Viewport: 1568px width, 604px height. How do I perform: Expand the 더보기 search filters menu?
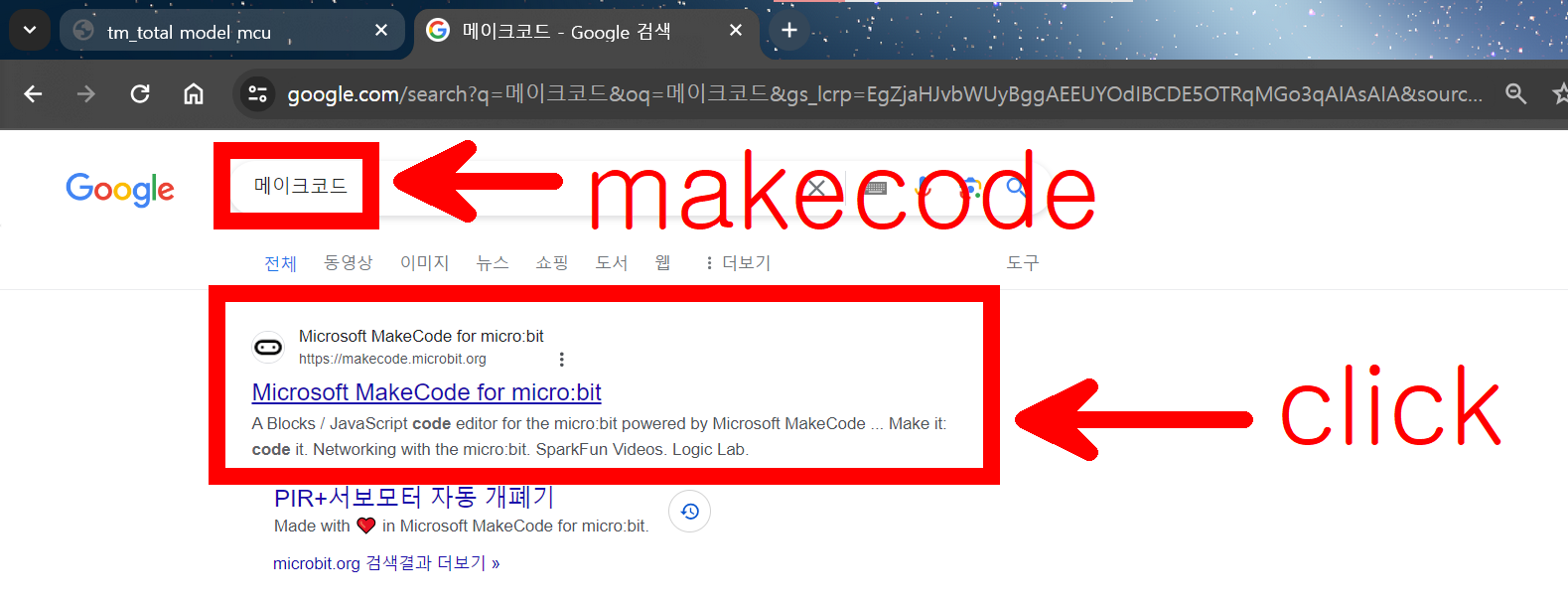point(738,263)
